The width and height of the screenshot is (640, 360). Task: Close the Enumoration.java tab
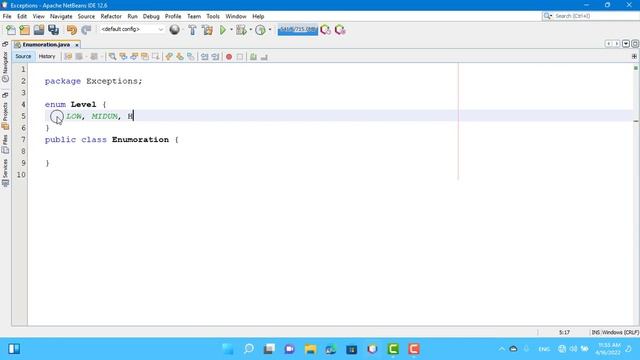[x=77, y=45]
